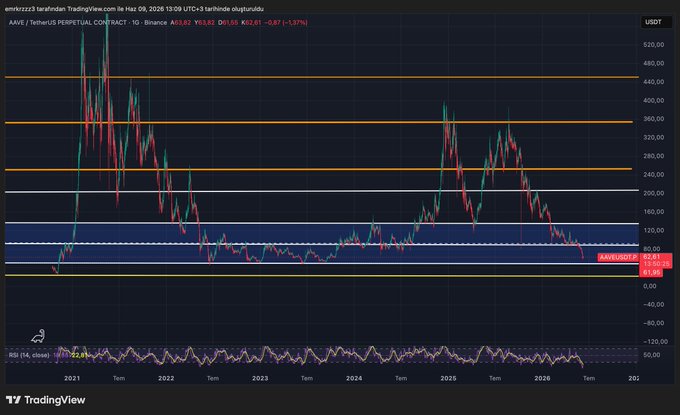Select the yellow horizontal line below the blue zone
Viewport: 680px width, 415px height.
[321, 275]
